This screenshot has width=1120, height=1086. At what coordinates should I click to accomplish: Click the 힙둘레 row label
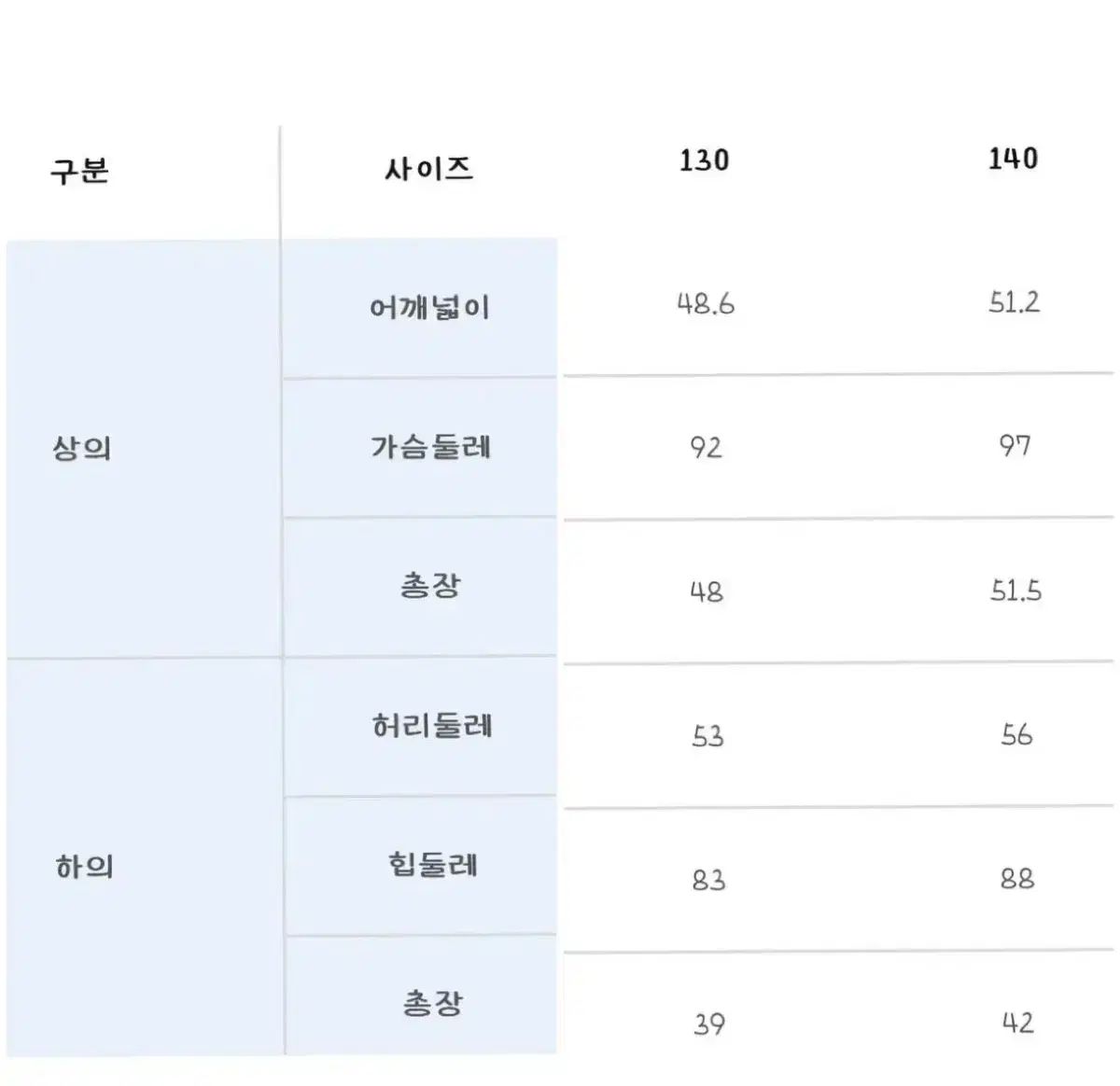point(432,864)
